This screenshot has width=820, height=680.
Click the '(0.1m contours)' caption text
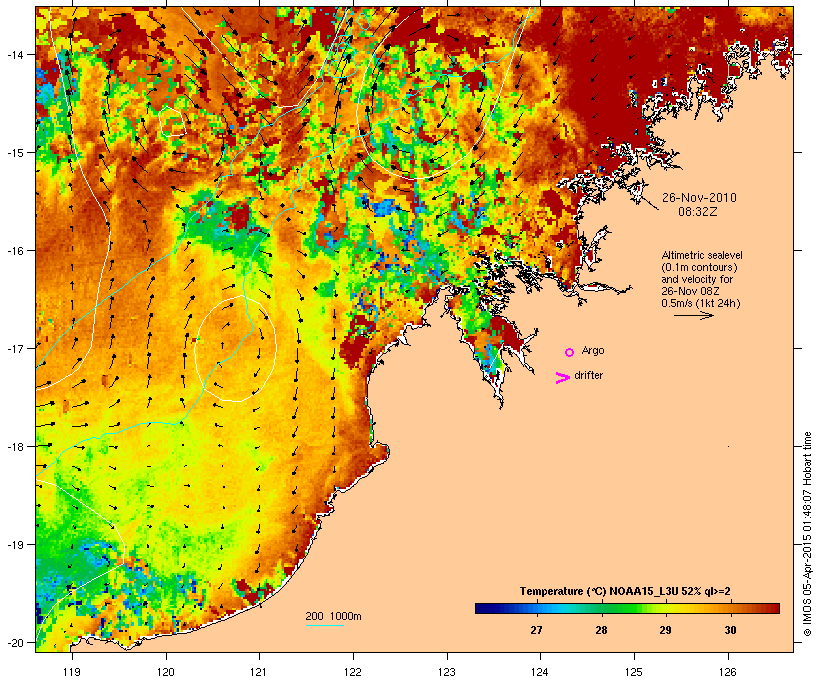click(x=699, y=267)
